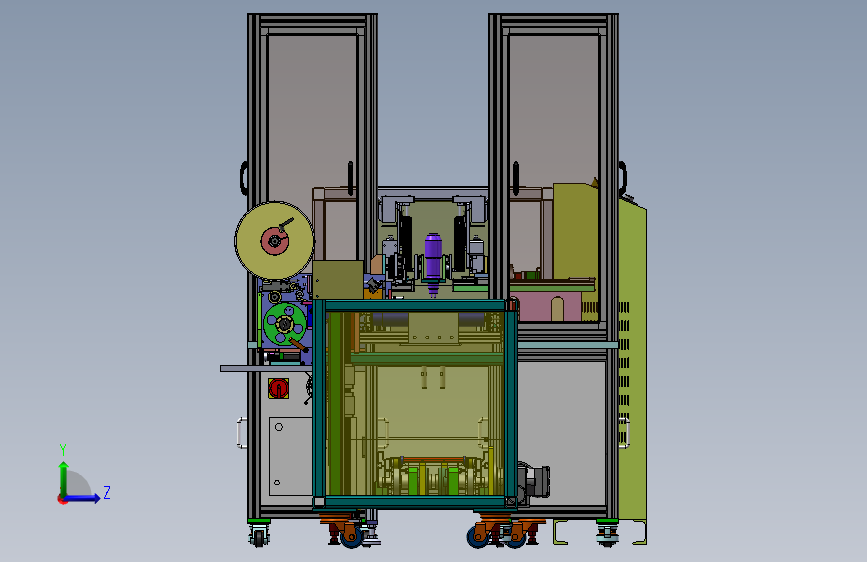This screenshot has width=867, height=562.
Task: Select left blue caster under the cart
Action: (x=351, y=537)
